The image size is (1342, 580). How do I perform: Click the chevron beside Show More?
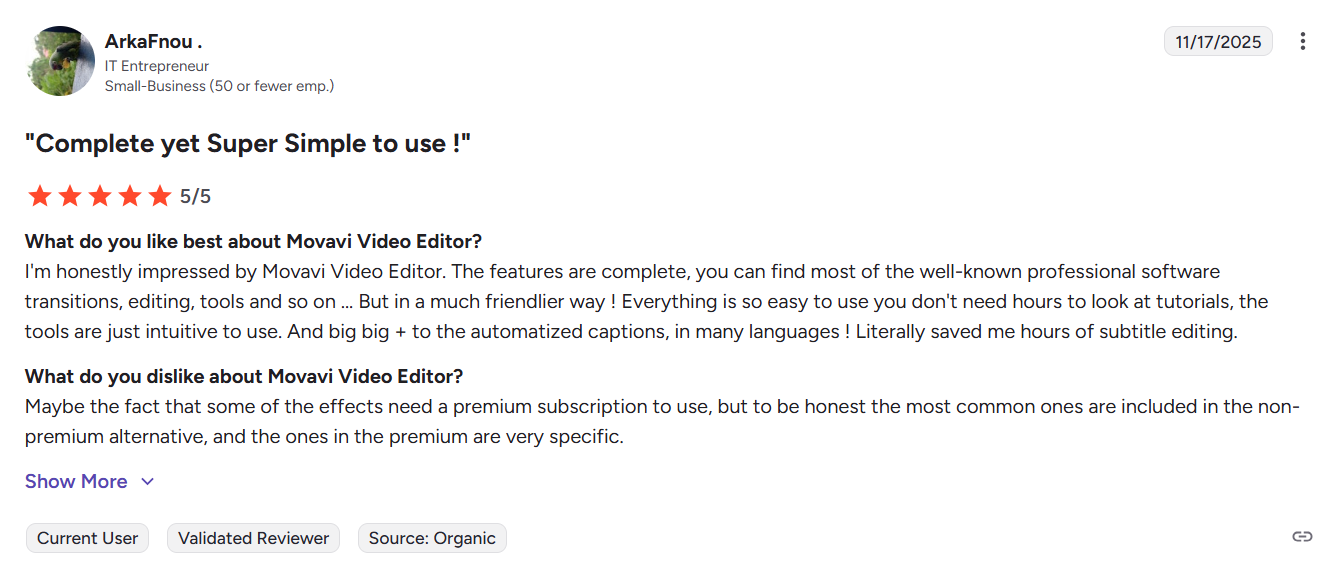tap(148, 482)
